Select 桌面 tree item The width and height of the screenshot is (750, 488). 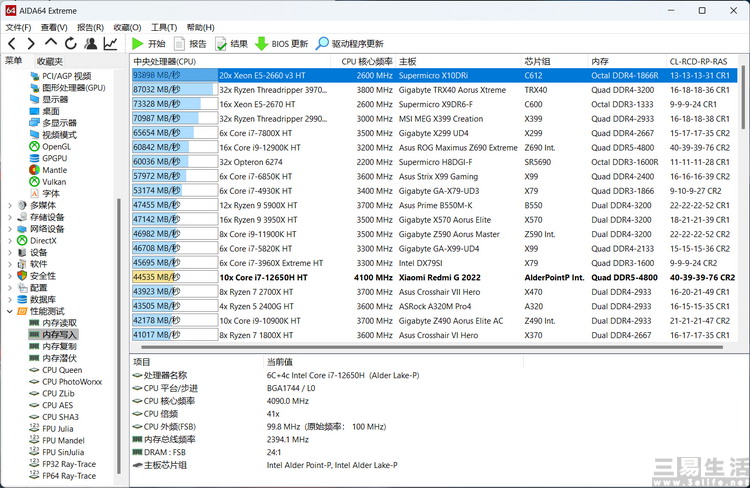(44, 111)
